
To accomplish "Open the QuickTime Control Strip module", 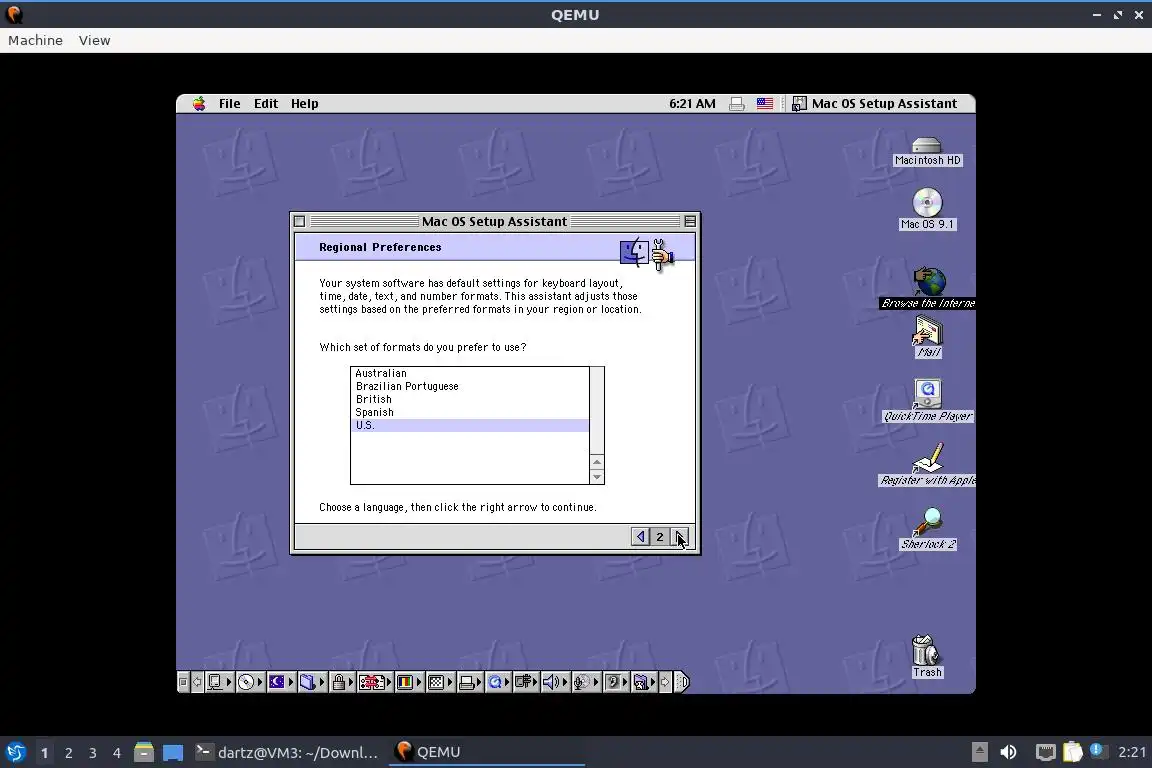I will coord(499,682).
